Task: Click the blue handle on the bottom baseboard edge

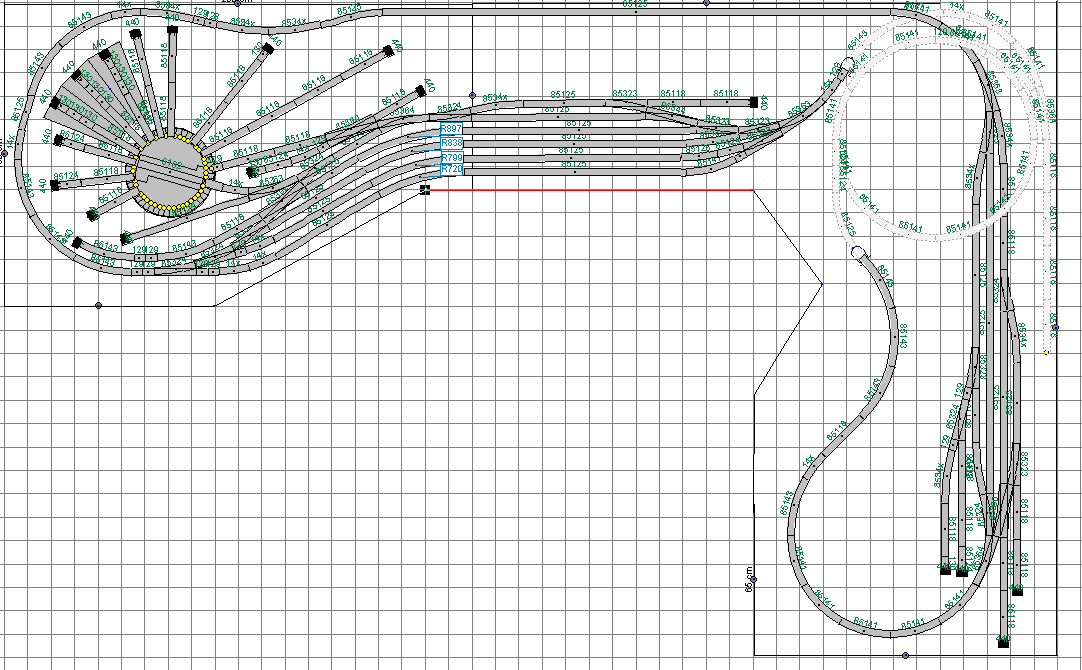Action: 905,656
